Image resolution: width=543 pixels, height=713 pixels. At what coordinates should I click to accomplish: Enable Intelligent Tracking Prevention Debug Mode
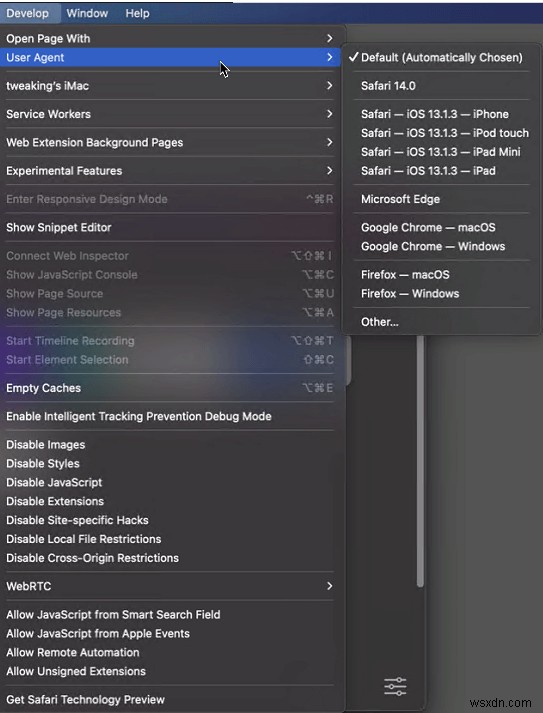(170, 416)
